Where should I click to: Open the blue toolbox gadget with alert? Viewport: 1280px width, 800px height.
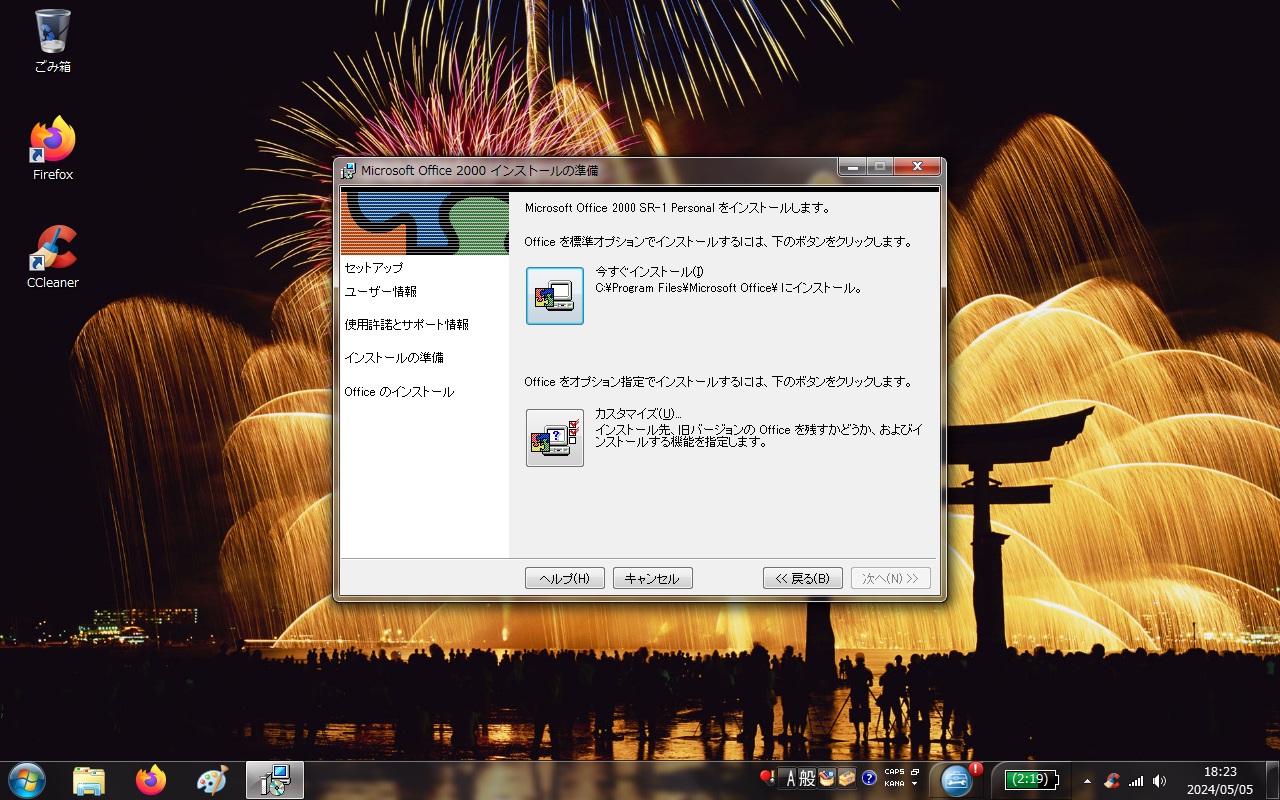point(958,780)
